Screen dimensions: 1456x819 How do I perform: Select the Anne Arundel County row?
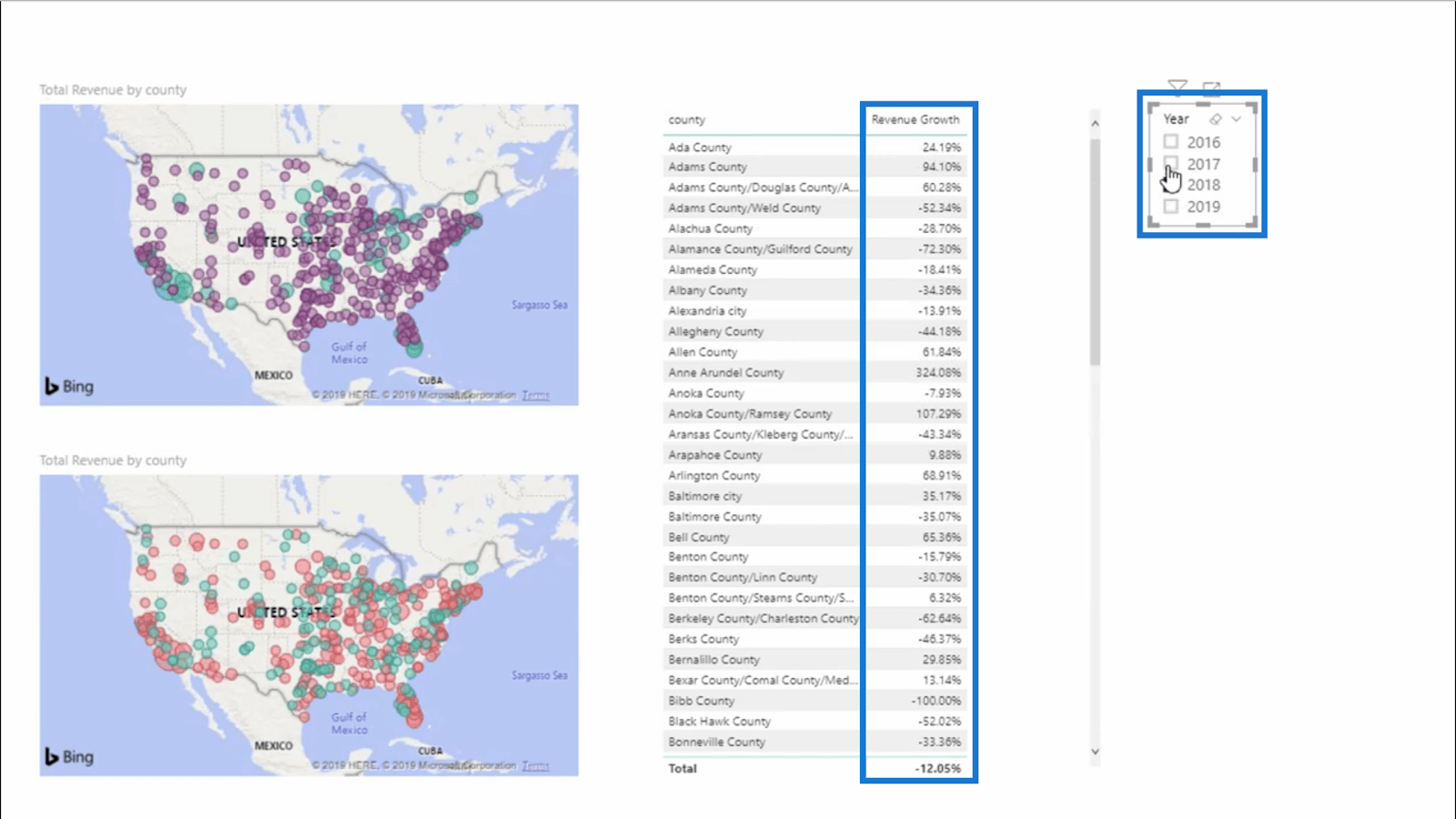(x=814, y=372)
